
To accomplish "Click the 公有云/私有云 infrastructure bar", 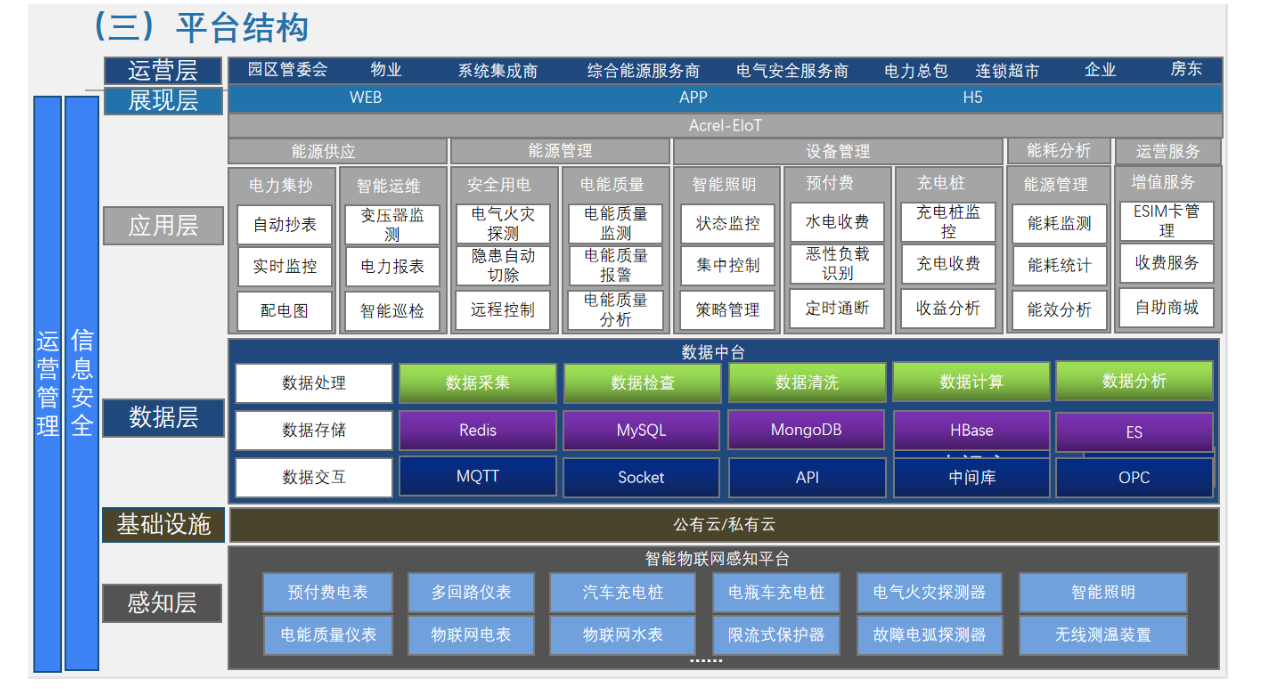I will pos(725,525).
